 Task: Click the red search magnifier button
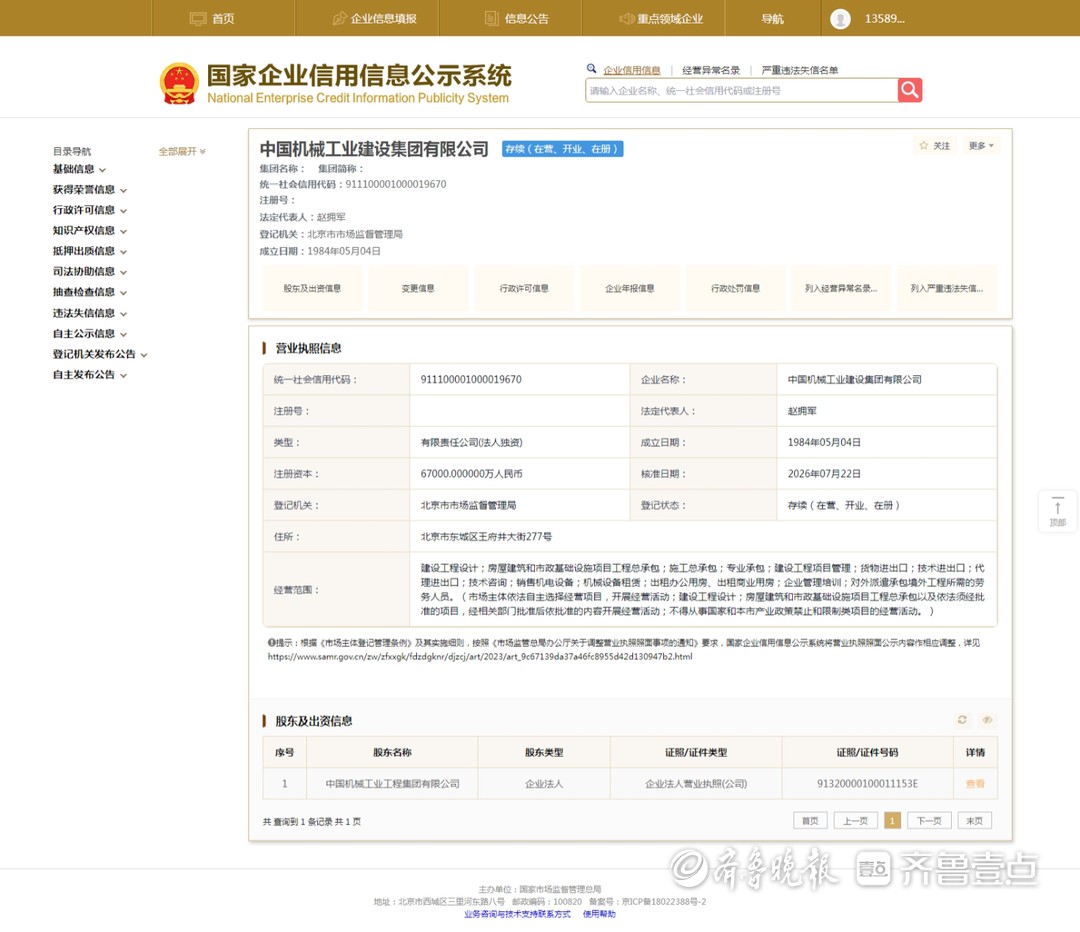coord(909,90)
